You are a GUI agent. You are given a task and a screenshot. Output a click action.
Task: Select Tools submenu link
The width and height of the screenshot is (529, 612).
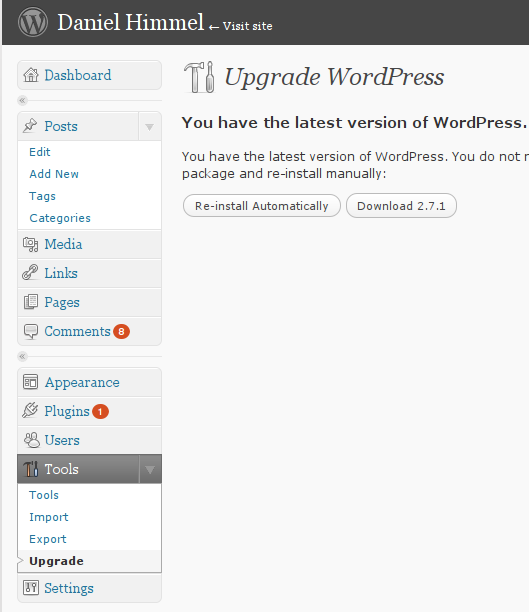(x=44, y=495)
